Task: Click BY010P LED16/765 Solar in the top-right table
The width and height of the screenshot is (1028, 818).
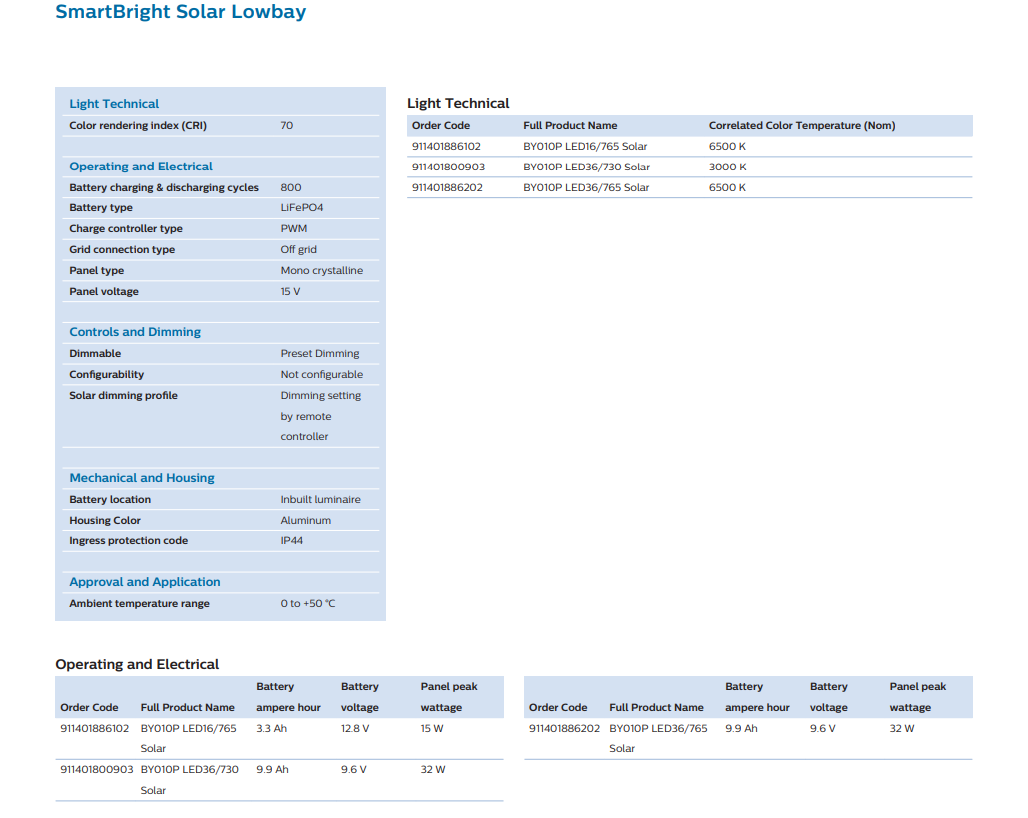Action: tap(585, 147)
